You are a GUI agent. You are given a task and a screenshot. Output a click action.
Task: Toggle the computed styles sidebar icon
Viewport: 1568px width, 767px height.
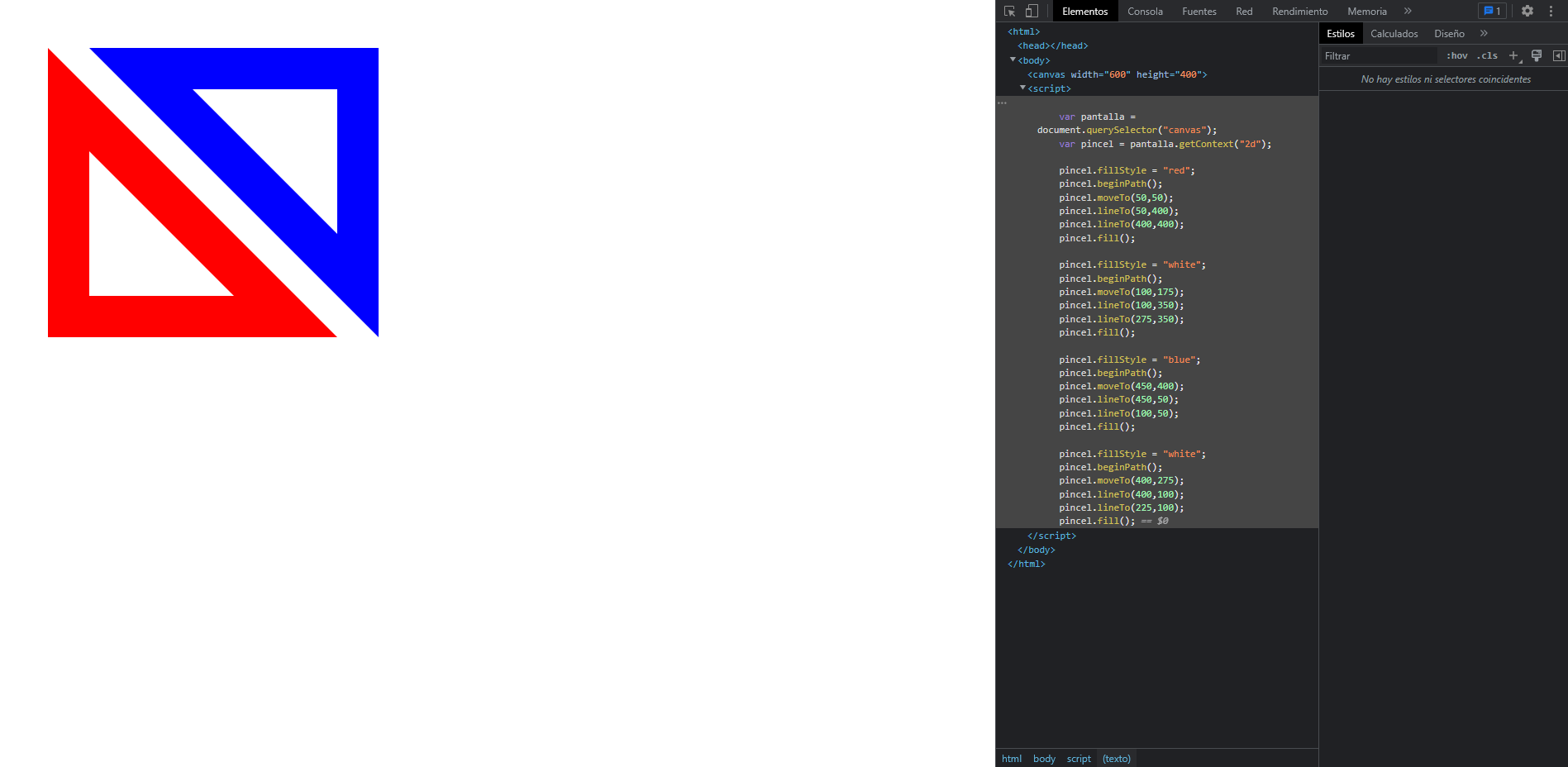click(1559, 55)
